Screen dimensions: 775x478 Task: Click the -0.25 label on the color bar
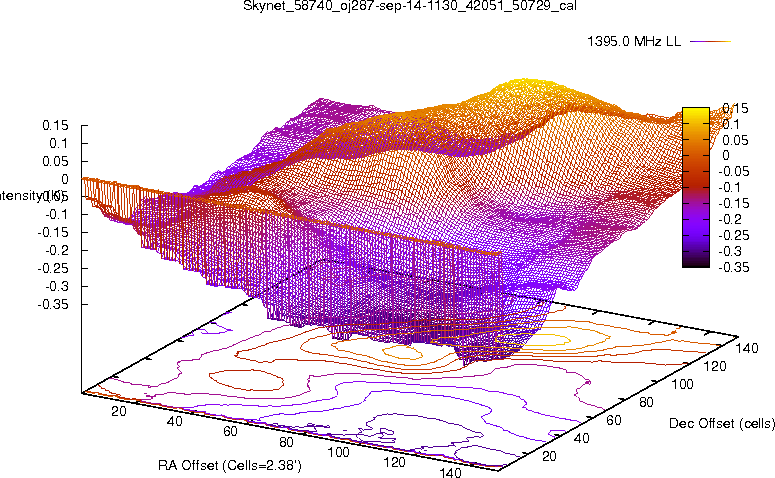pos(734,235)
